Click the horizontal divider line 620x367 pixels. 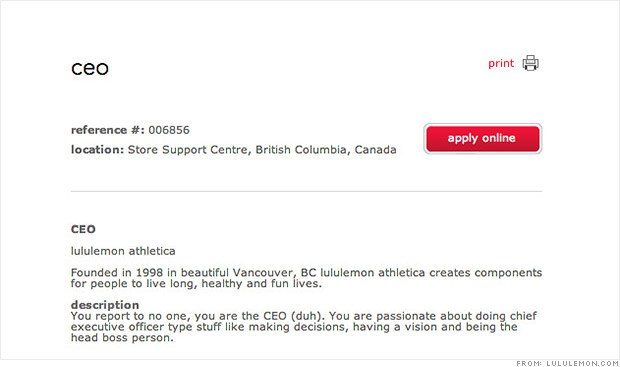pyautogui.click(x=306, y=191)
